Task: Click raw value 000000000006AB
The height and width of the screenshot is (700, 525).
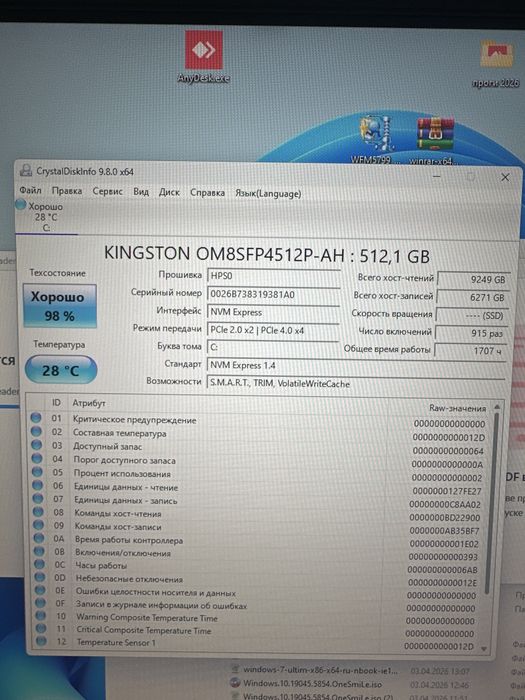Action: pyautogui.click(x=442, y=570)
